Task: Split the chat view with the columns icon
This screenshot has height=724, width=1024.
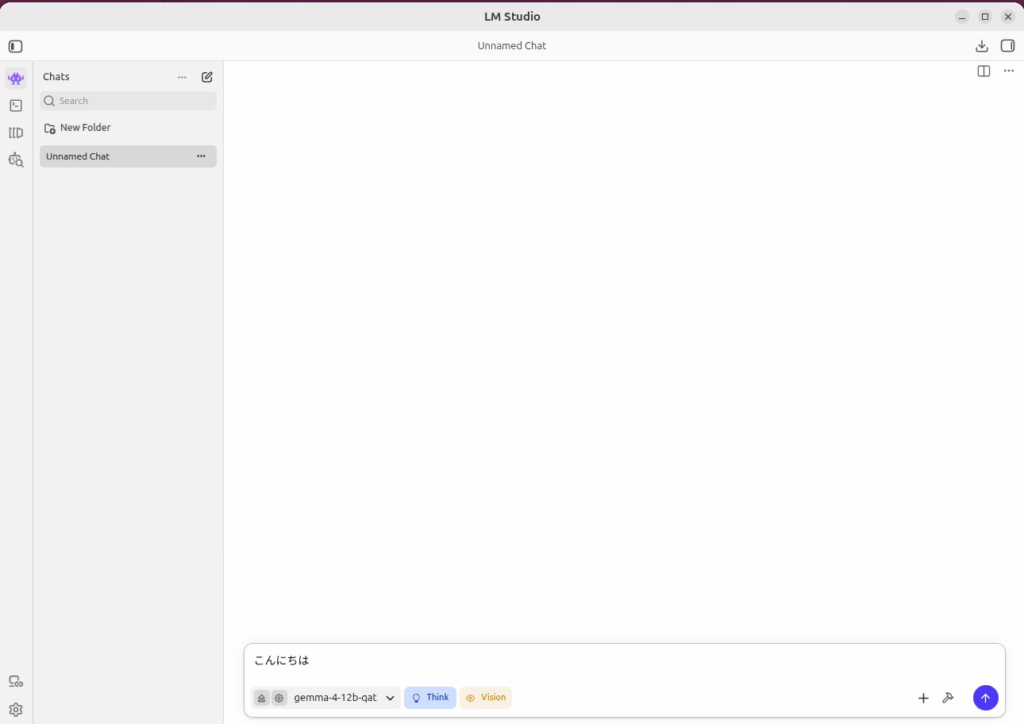Action: click(x=984, y=71)
